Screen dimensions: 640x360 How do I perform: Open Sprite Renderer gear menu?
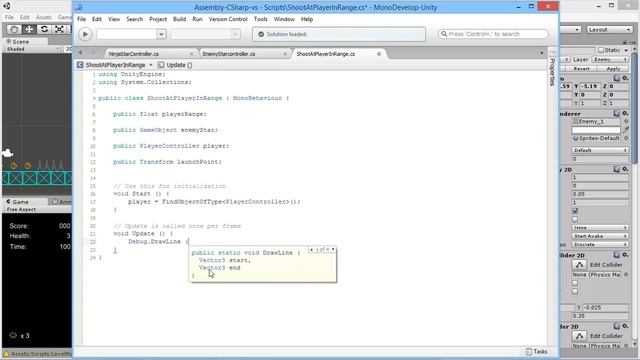click(625, 113)
